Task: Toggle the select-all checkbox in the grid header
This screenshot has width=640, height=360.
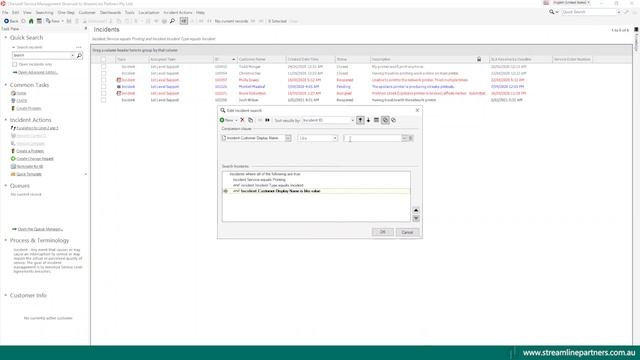Action: (x=103, y=59)
